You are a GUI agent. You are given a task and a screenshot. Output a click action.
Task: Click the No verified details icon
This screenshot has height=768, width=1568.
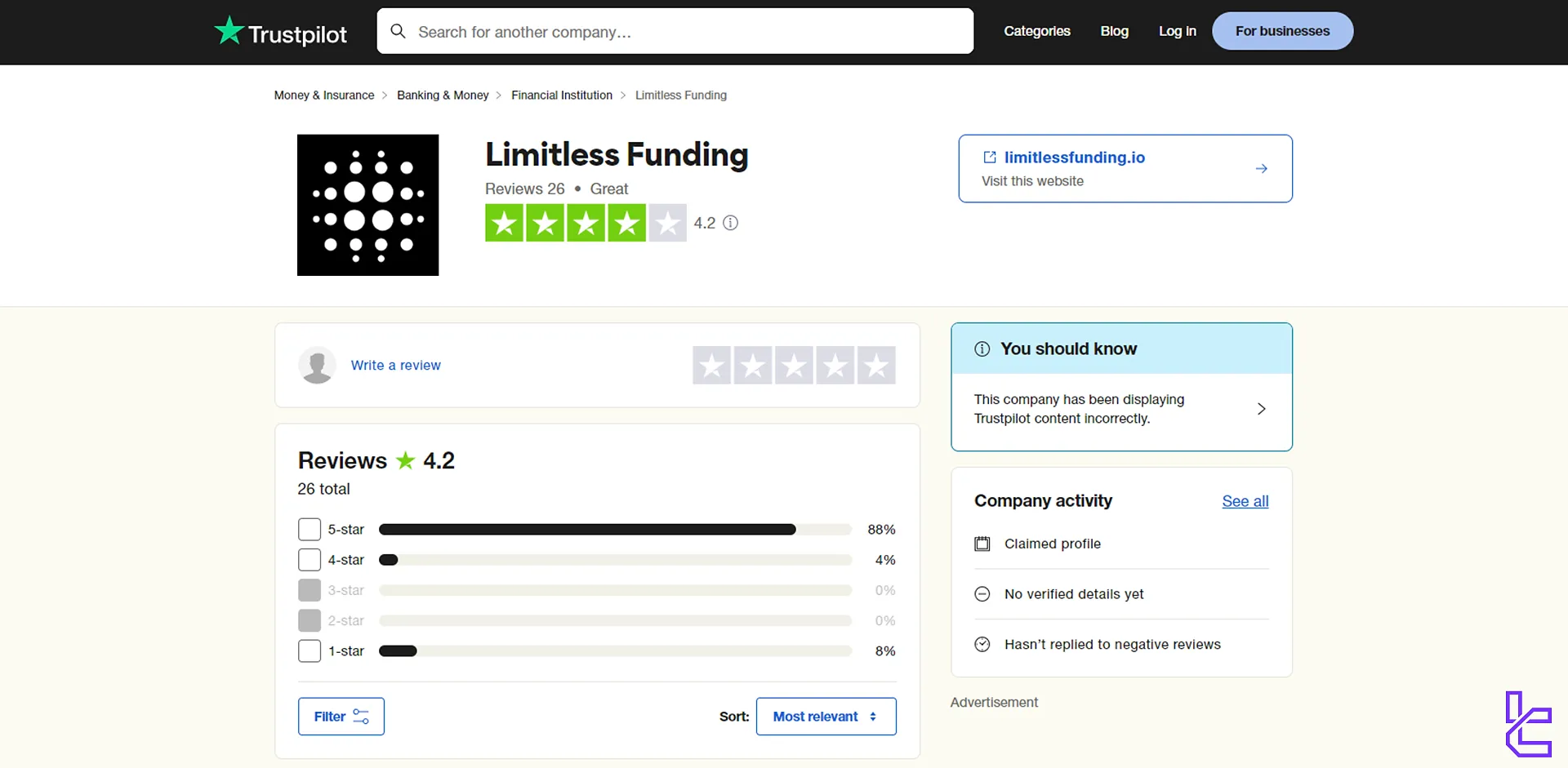coord(982,594)
